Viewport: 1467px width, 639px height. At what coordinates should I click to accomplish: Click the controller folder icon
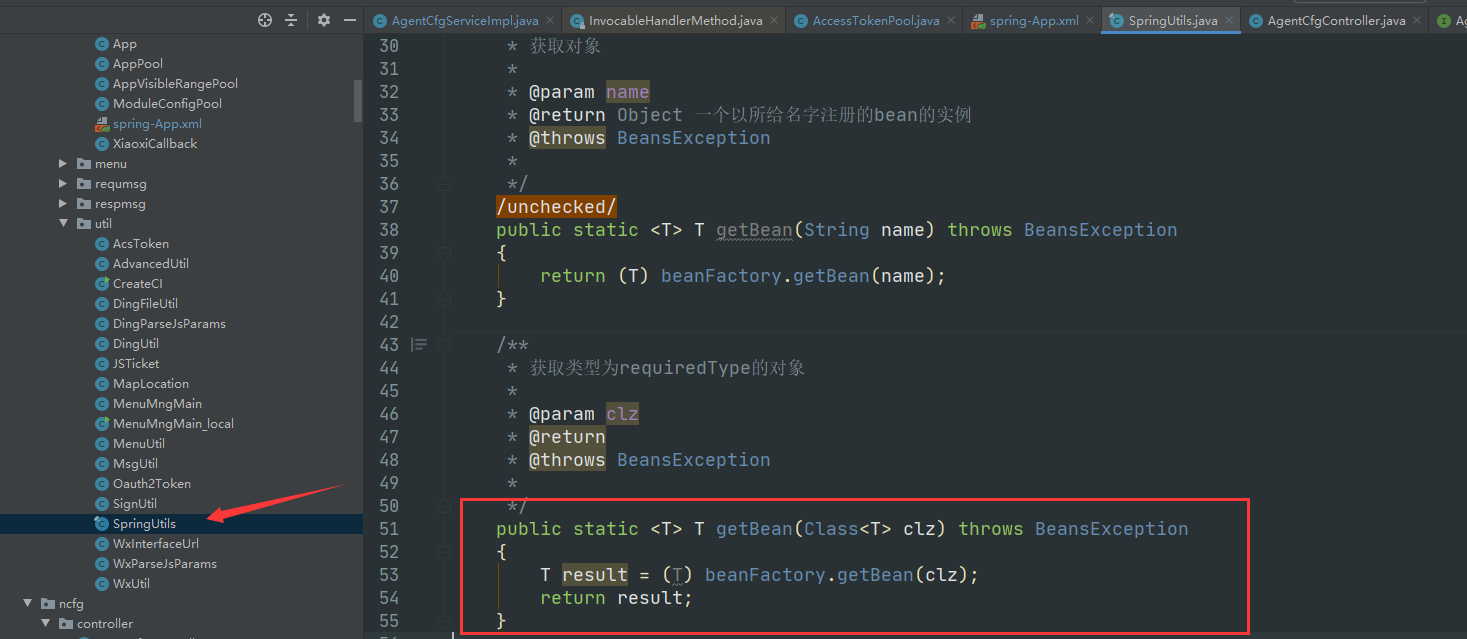pos(66,624)
